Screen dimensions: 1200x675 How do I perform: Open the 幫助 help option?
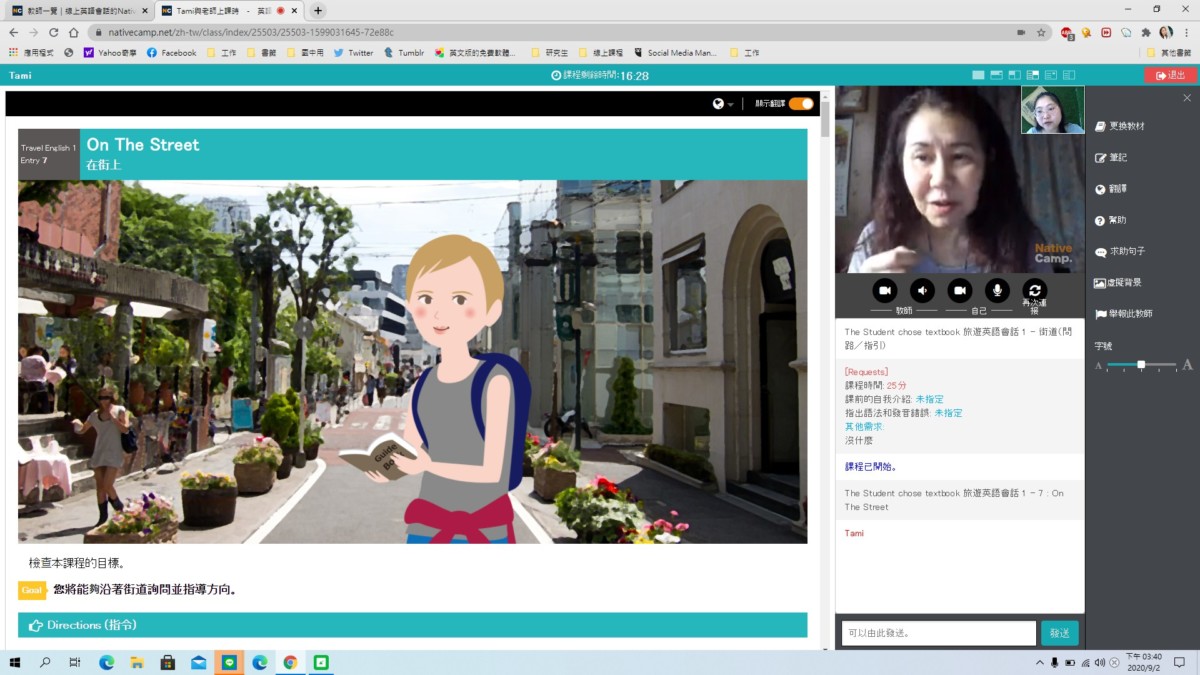1110,220
